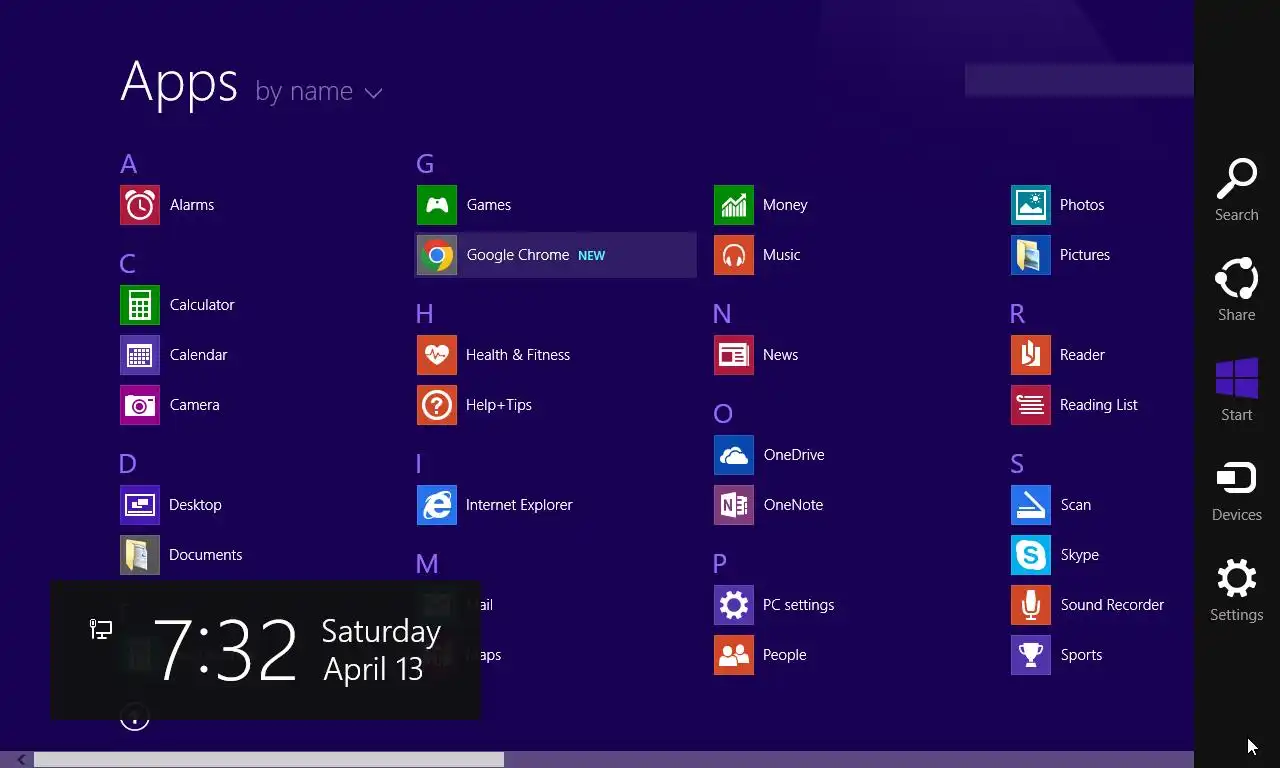Launch Google Chrome from the apps list
This screenshot has height=768, width=1280.
pos(556,255)
